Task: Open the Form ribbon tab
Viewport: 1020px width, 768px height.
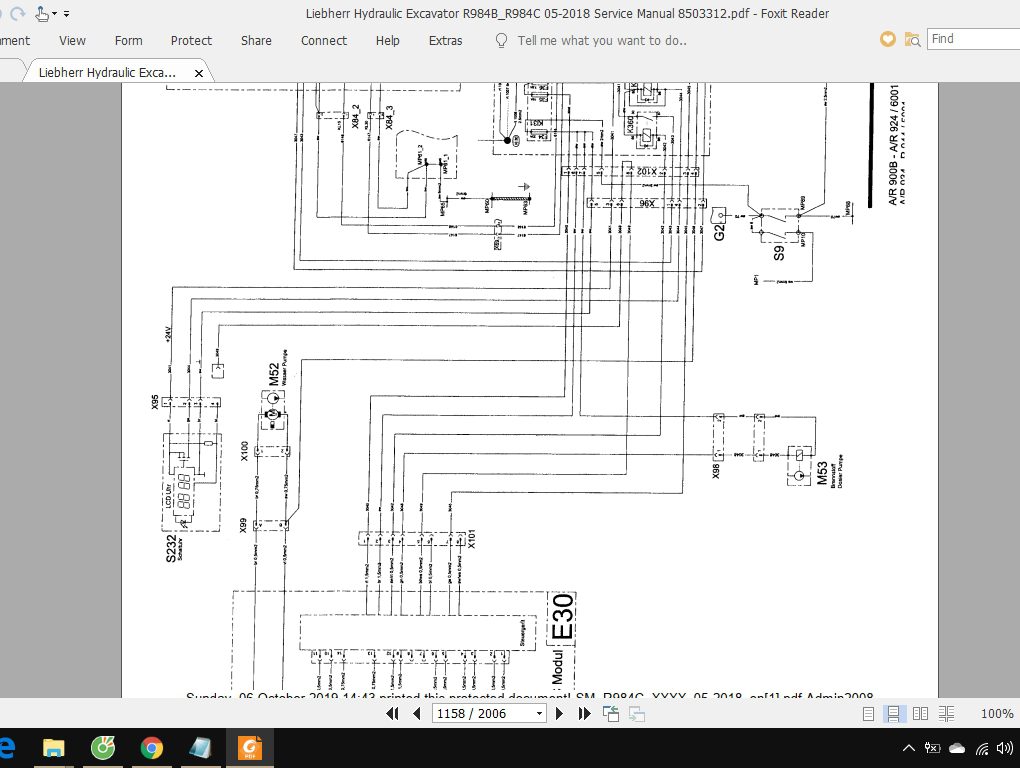Action: [128, 40]
